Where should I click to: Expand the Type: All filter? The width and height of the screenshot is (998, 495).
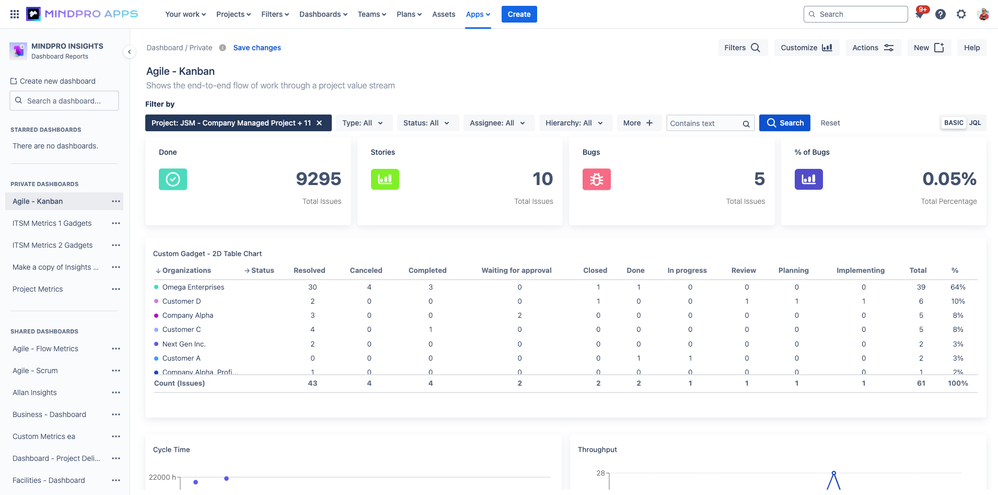click(x=363, y=123)
